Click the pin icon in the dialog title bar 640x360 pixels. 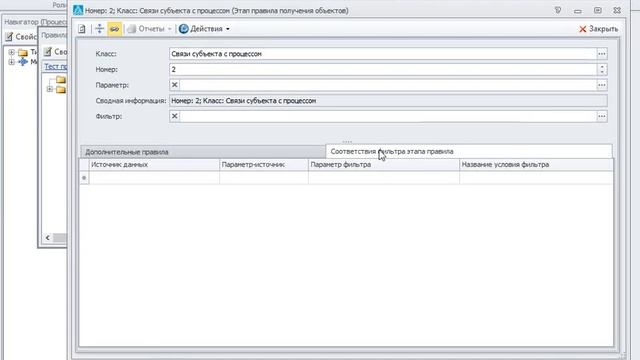[558, 10]
